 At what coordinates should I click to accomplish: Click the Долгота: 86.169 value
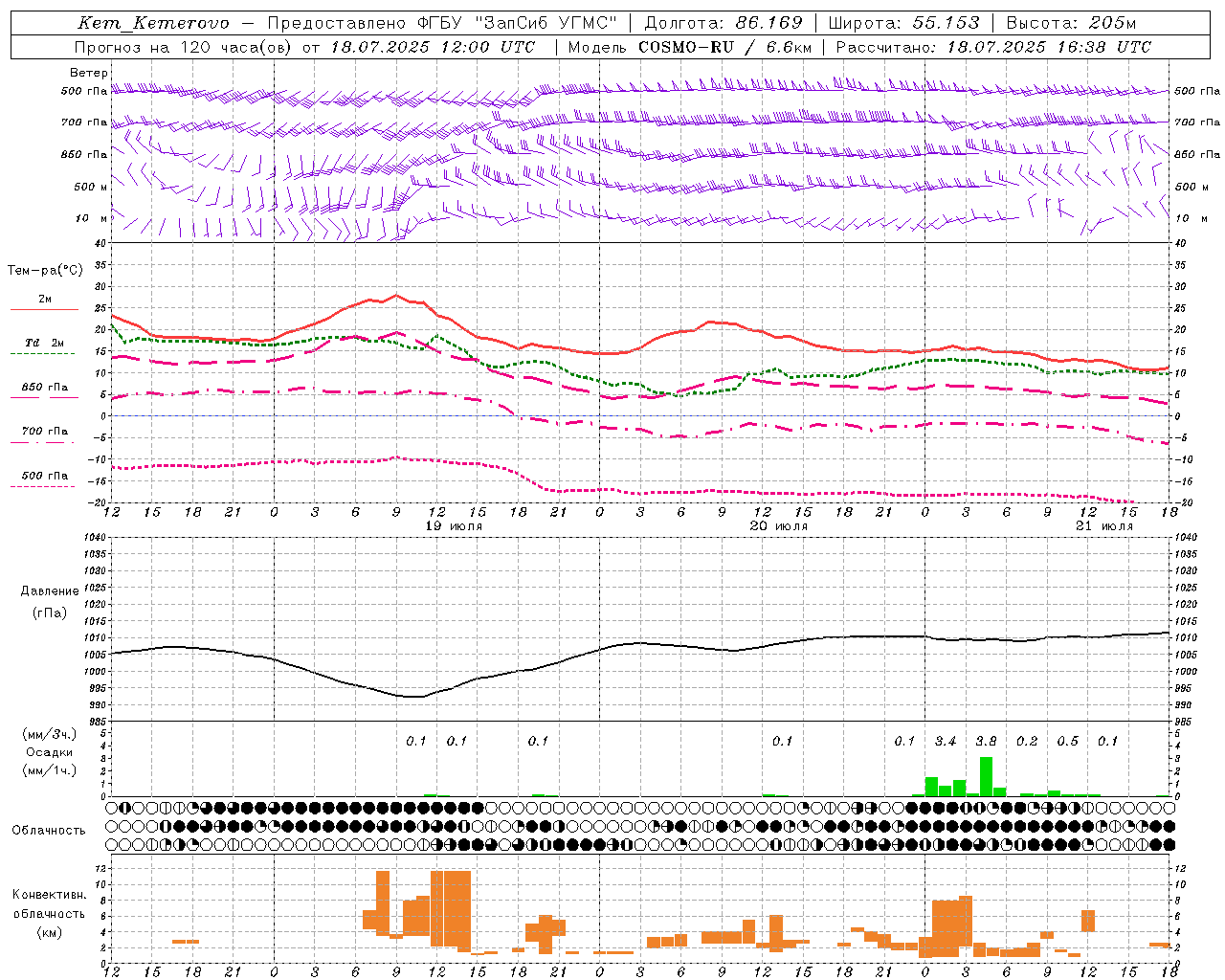point(724,23)
